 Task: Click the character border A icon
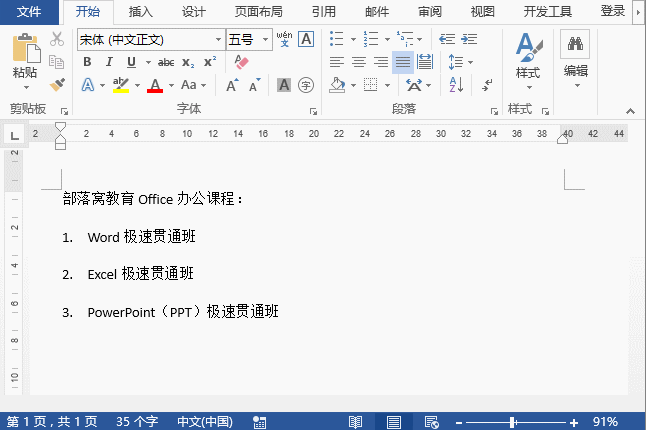306,39
